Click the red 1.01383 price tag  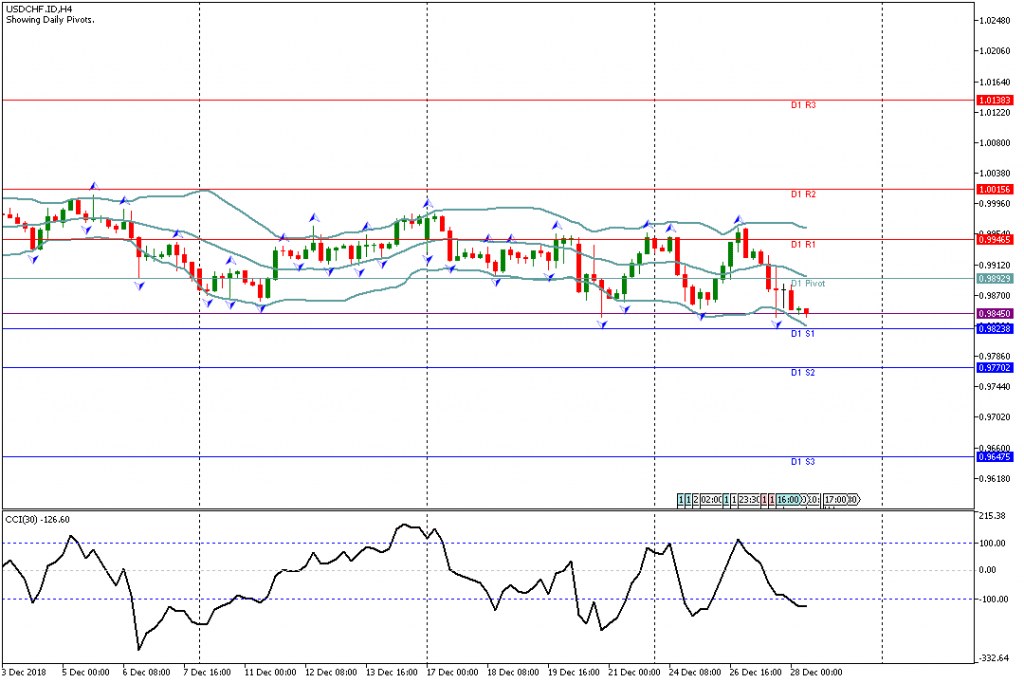(x=996, y=100)
